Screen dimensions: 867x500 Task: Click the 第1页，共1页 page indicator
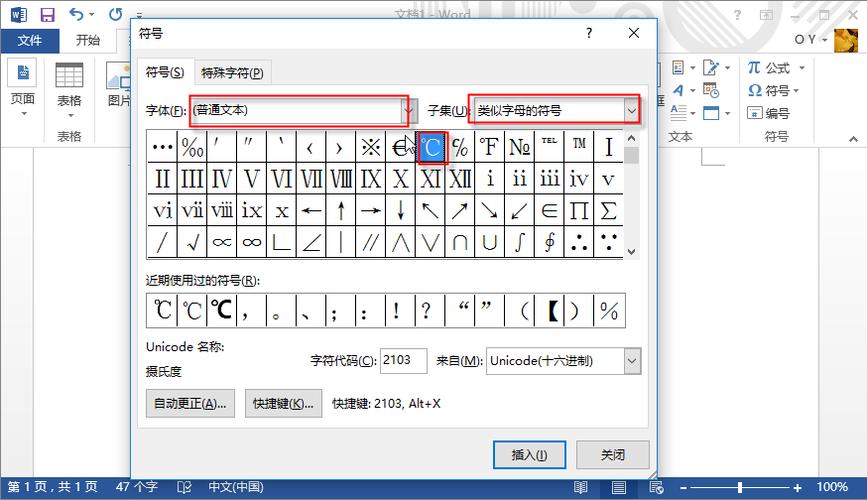53,487
